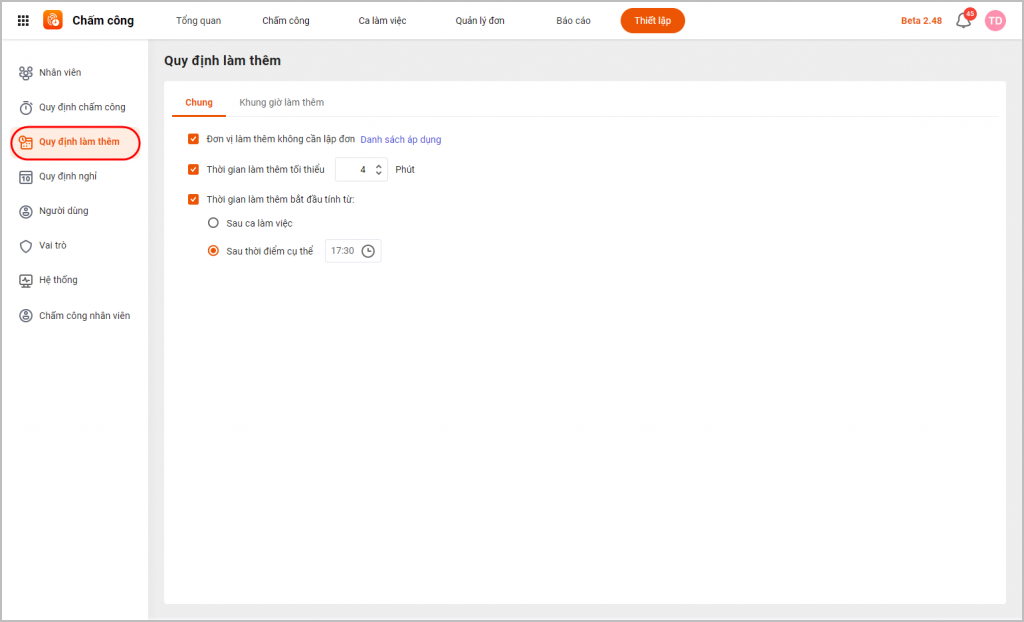This screenshot has height=622, width=1024.
Task: Open the notifications bell
Action: click(963, 20)
